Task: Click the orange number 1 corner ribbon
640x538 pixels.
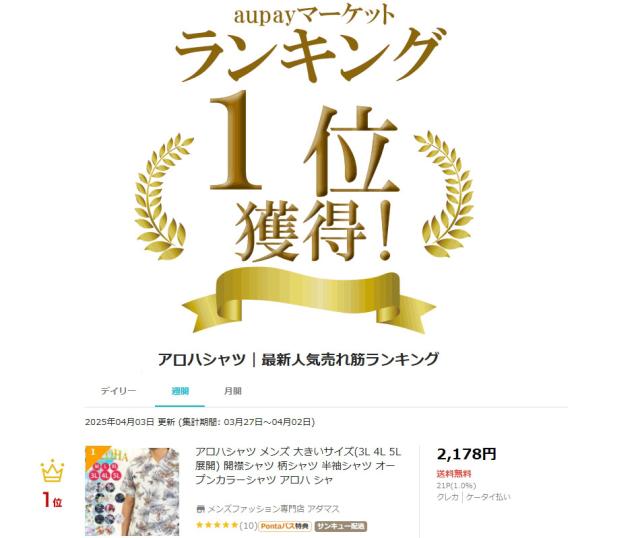Action: [x=95, y=454]
